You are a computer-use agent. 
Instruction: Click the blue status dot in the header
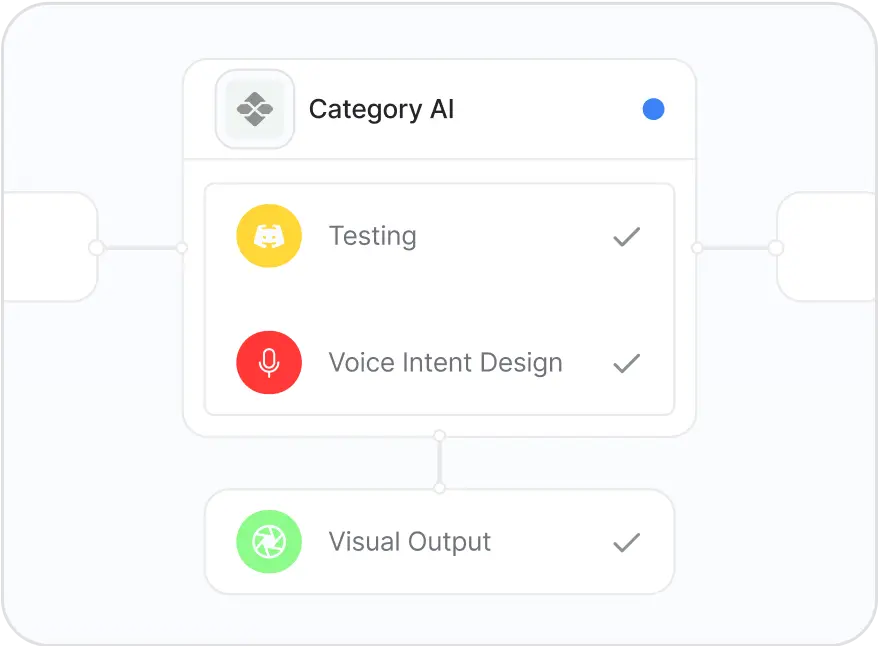653,109
